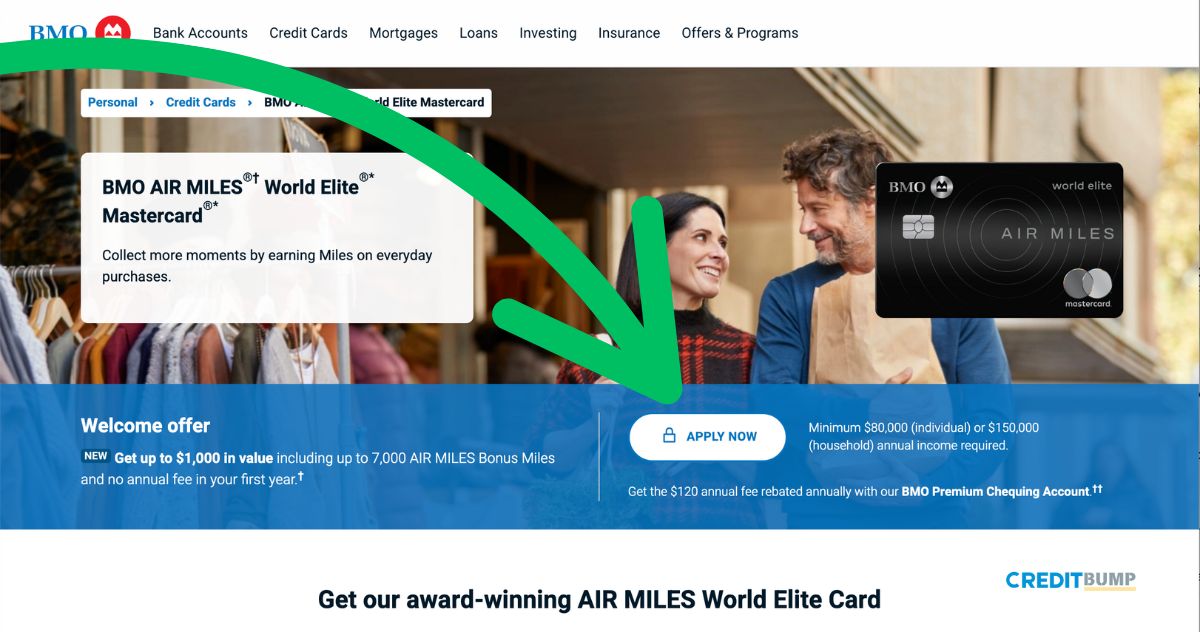Open the BMO Premium Chequing Account link
The height and width of the screenshot is (632, 1200).
(x=995, y=491)
